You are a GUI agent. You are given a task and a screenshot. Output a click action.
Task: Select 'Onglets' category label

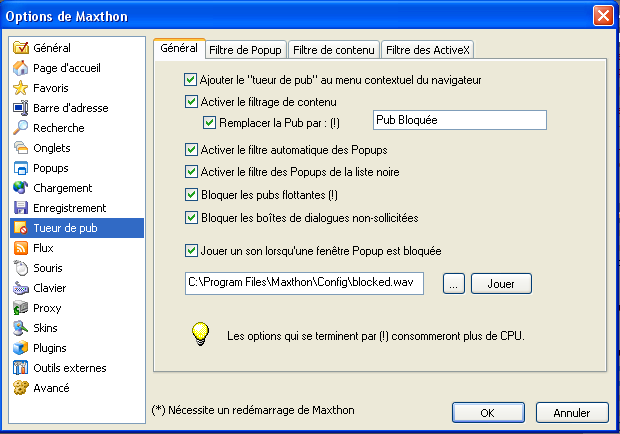52,148
